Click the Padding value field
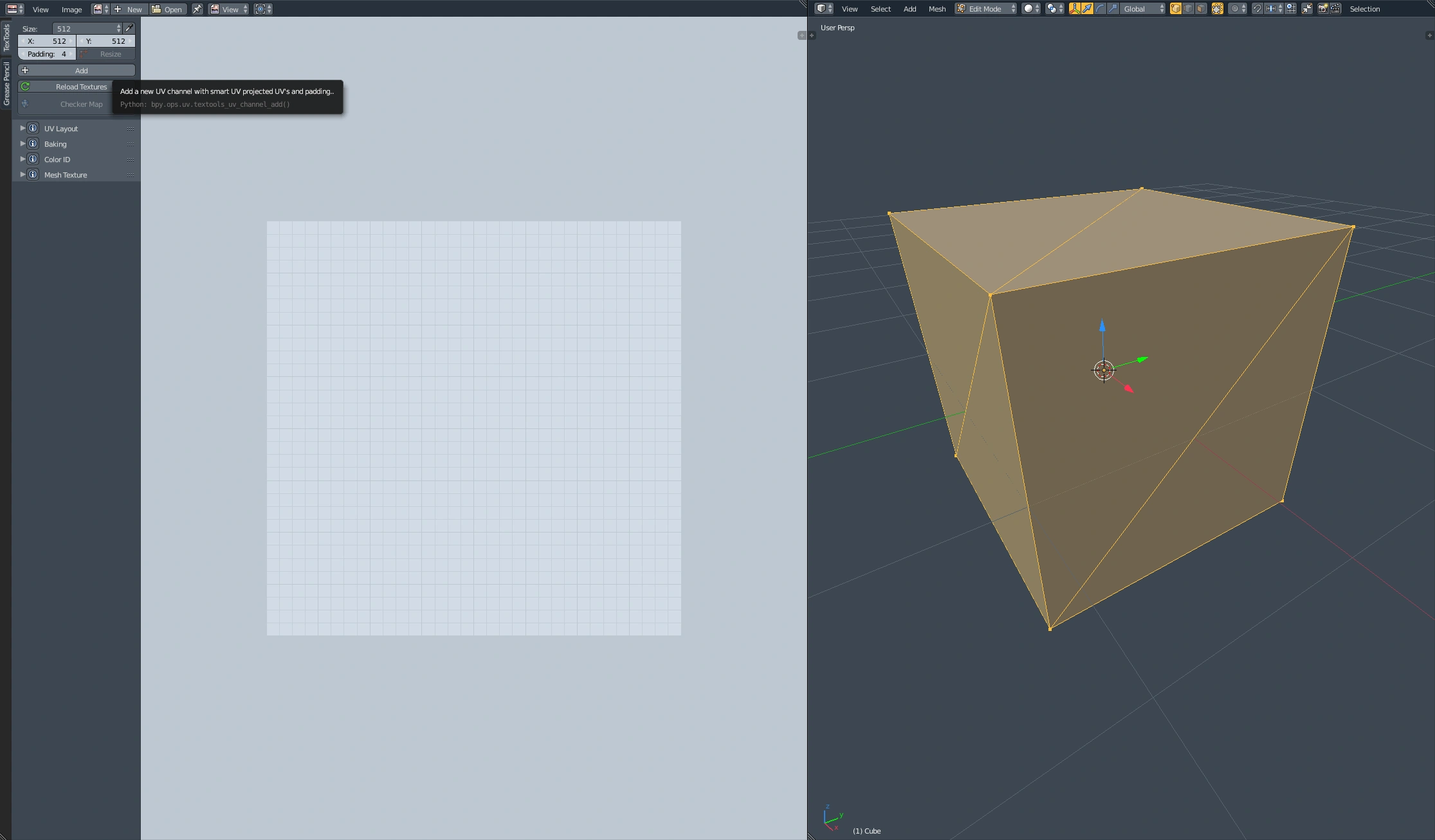Viewport: 1435px width, 840px height. point(46,54)
